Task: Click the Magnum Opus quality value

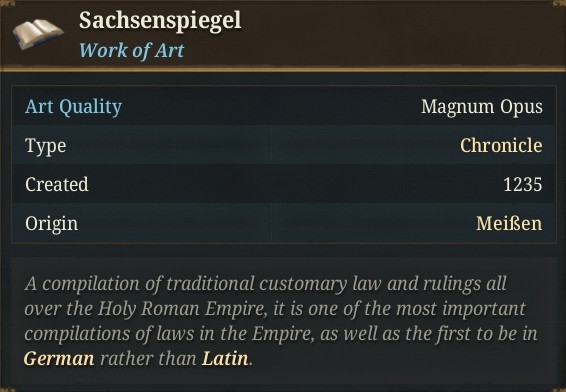Action: (x=482, y=107)
